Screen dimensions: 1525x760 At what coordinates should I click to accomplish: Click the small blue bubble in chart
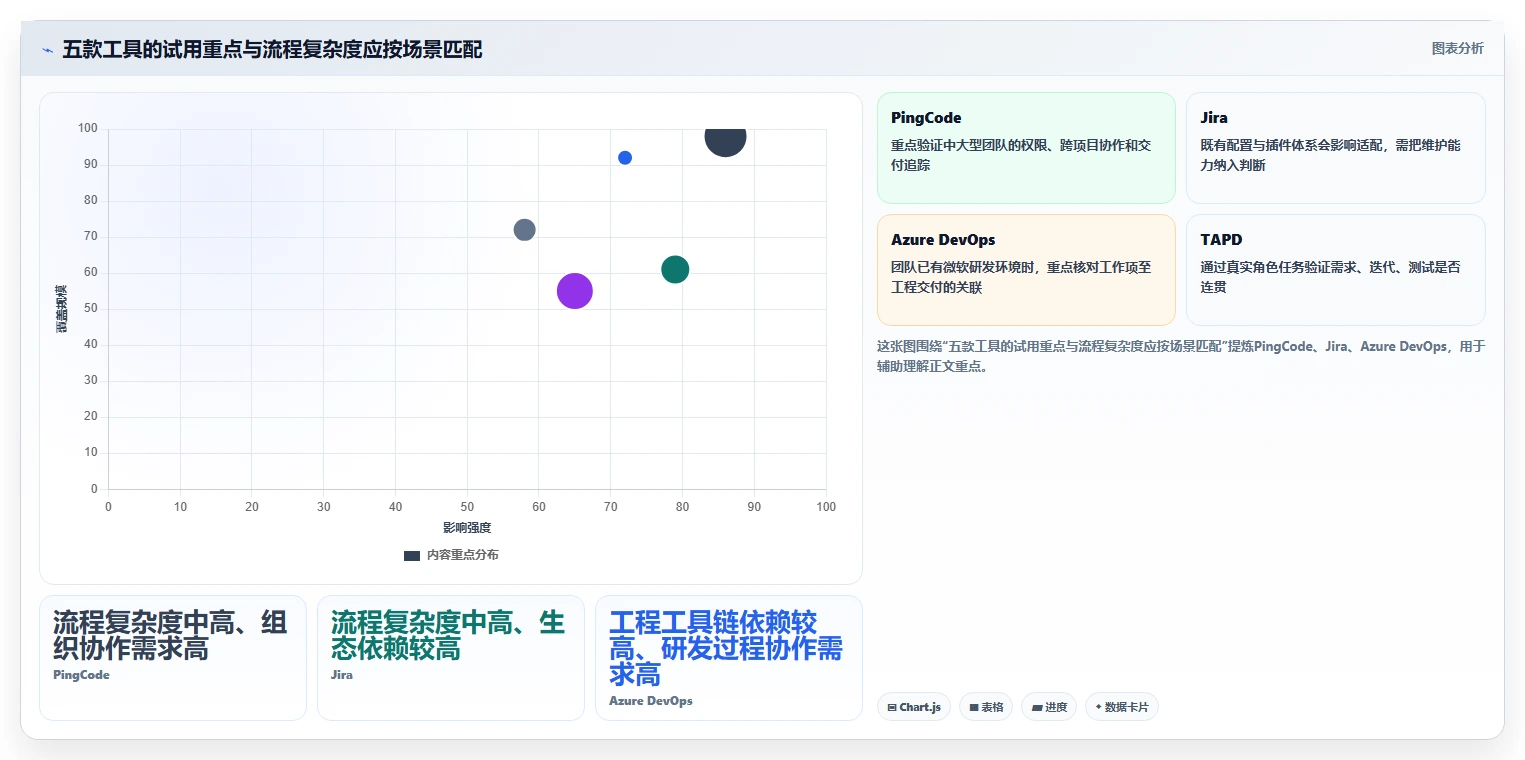(625, 158)
